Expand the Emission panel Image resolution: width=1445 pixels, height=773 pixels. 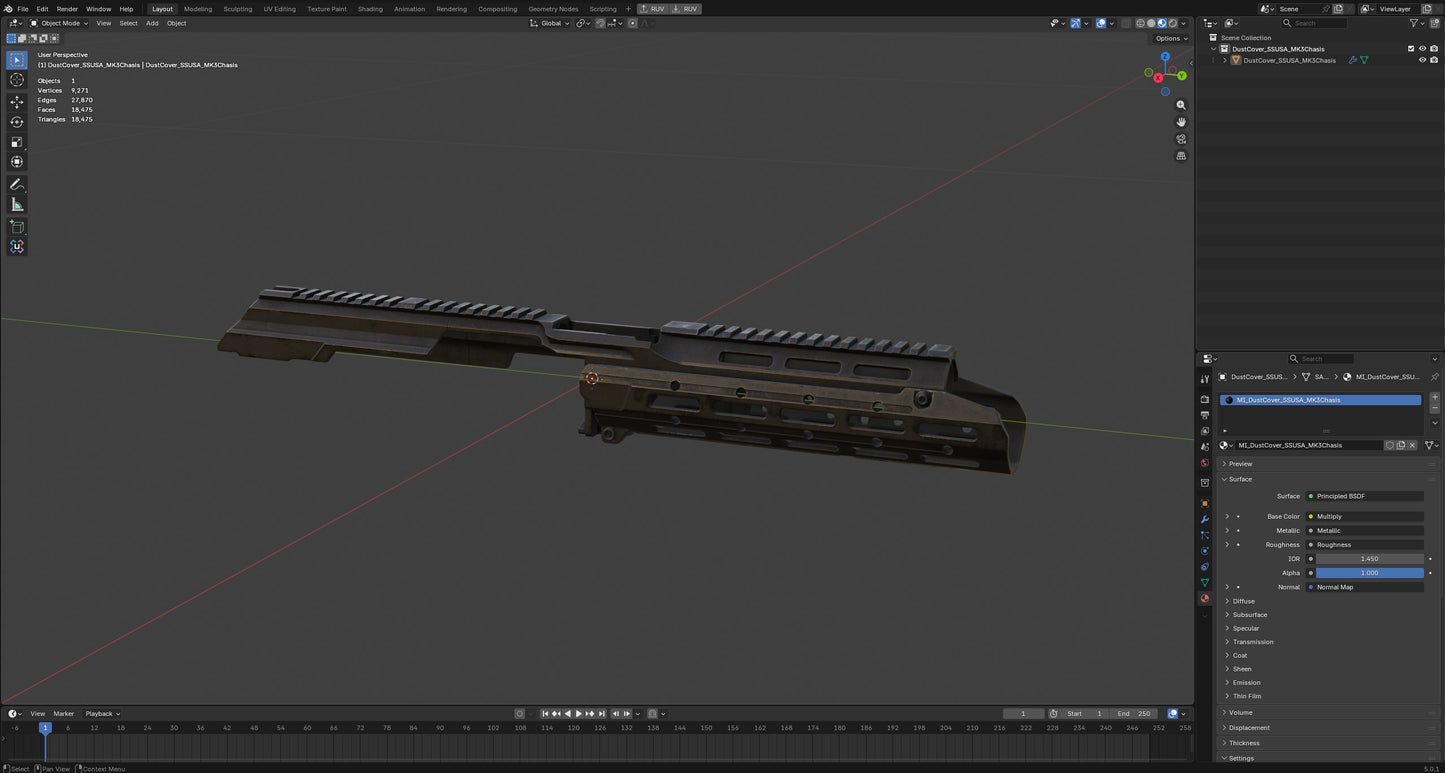[1246, 683]
